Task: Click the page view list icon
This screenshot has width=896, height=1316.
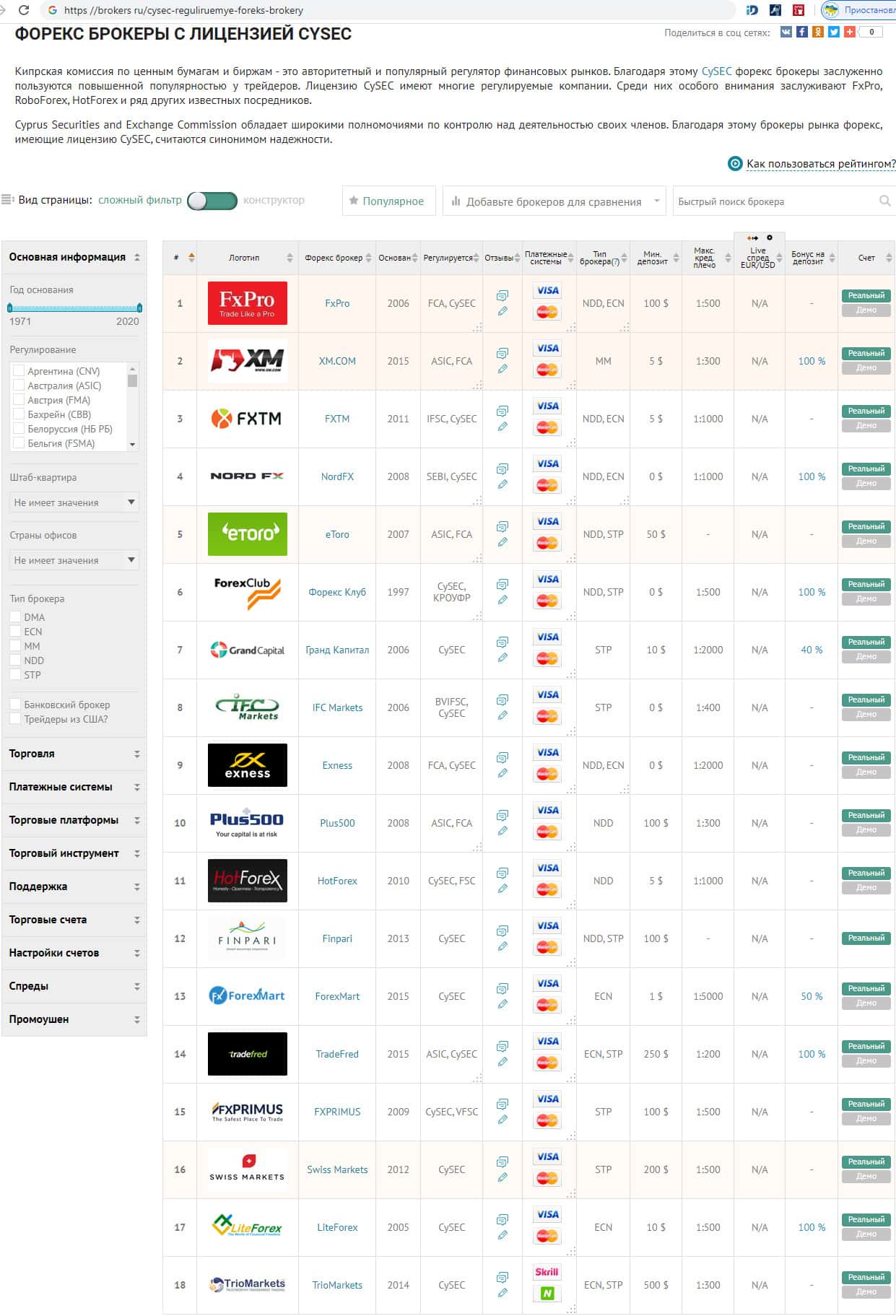Action: pos(7,200)
